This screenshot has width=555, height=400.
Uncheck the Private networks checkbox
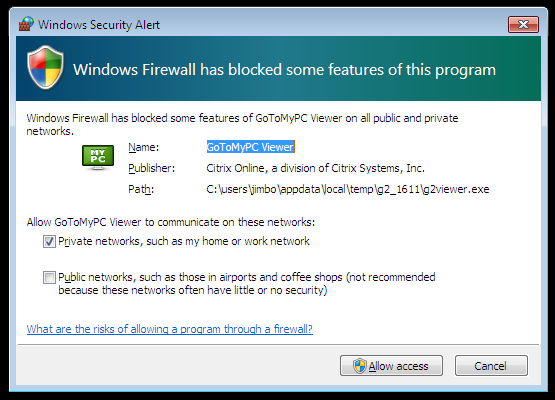point(49,241)
